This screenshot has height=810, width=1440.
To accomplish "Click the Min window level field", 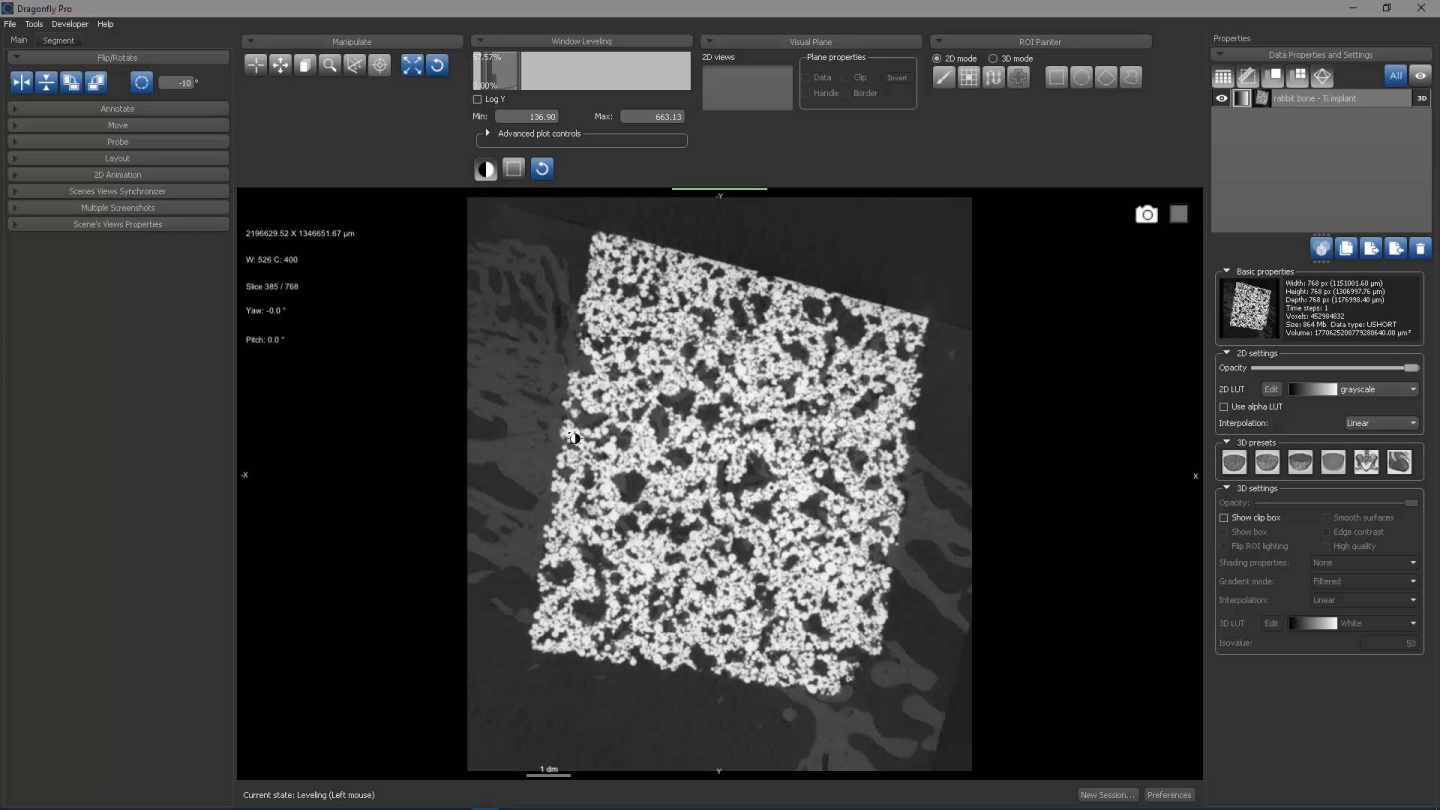I will click(x=527, y=117).
